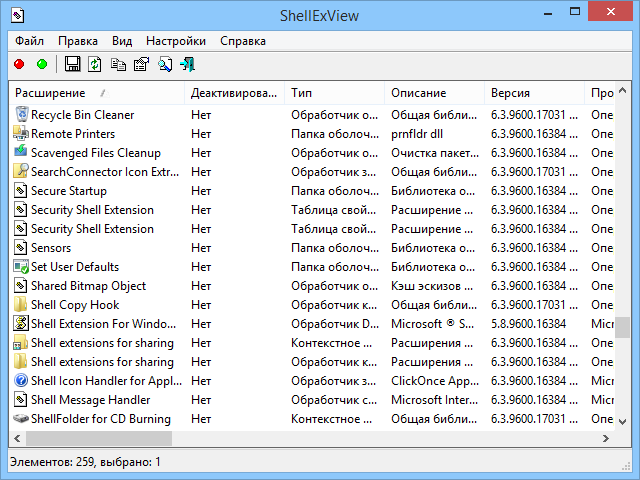This screenshot has height=480, width=640.
Task: Sort by the Тип column header
Action: (335, 93)
